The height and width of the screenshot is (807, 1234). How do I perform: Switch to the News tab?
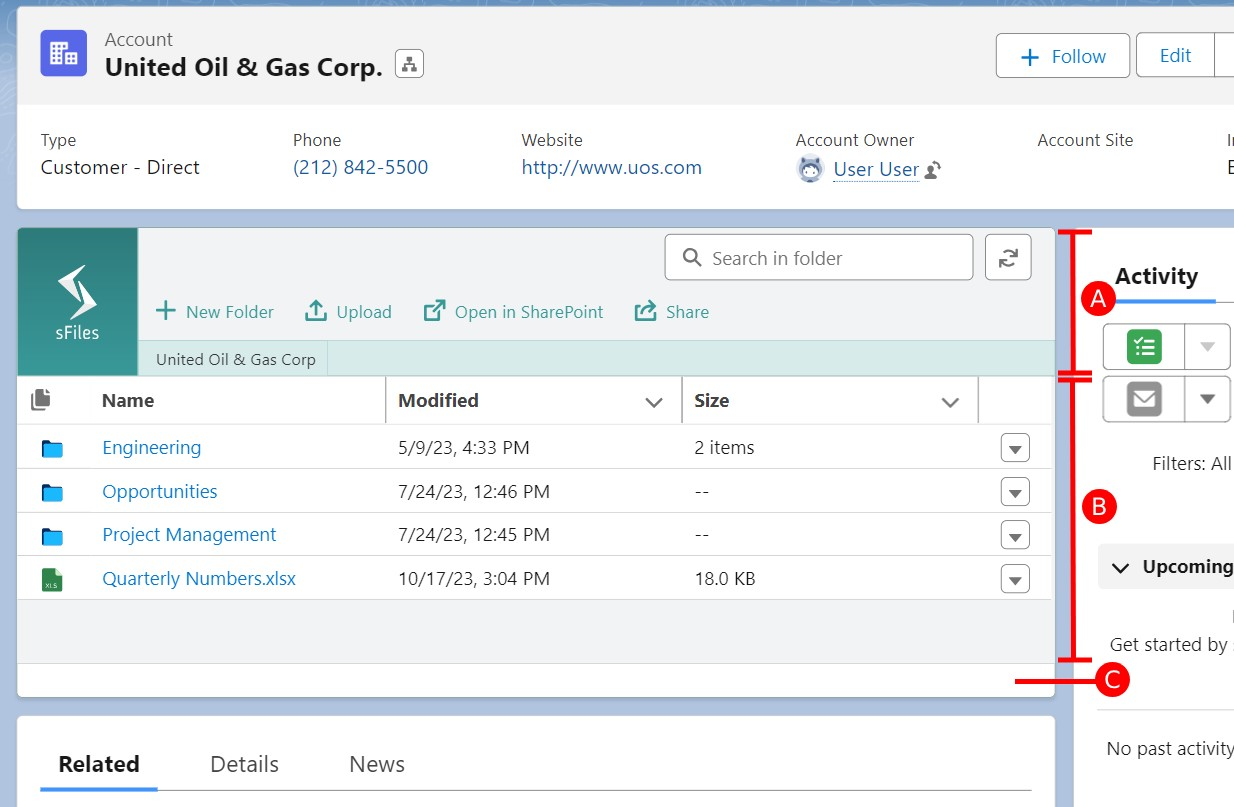[x=377, y=765]
